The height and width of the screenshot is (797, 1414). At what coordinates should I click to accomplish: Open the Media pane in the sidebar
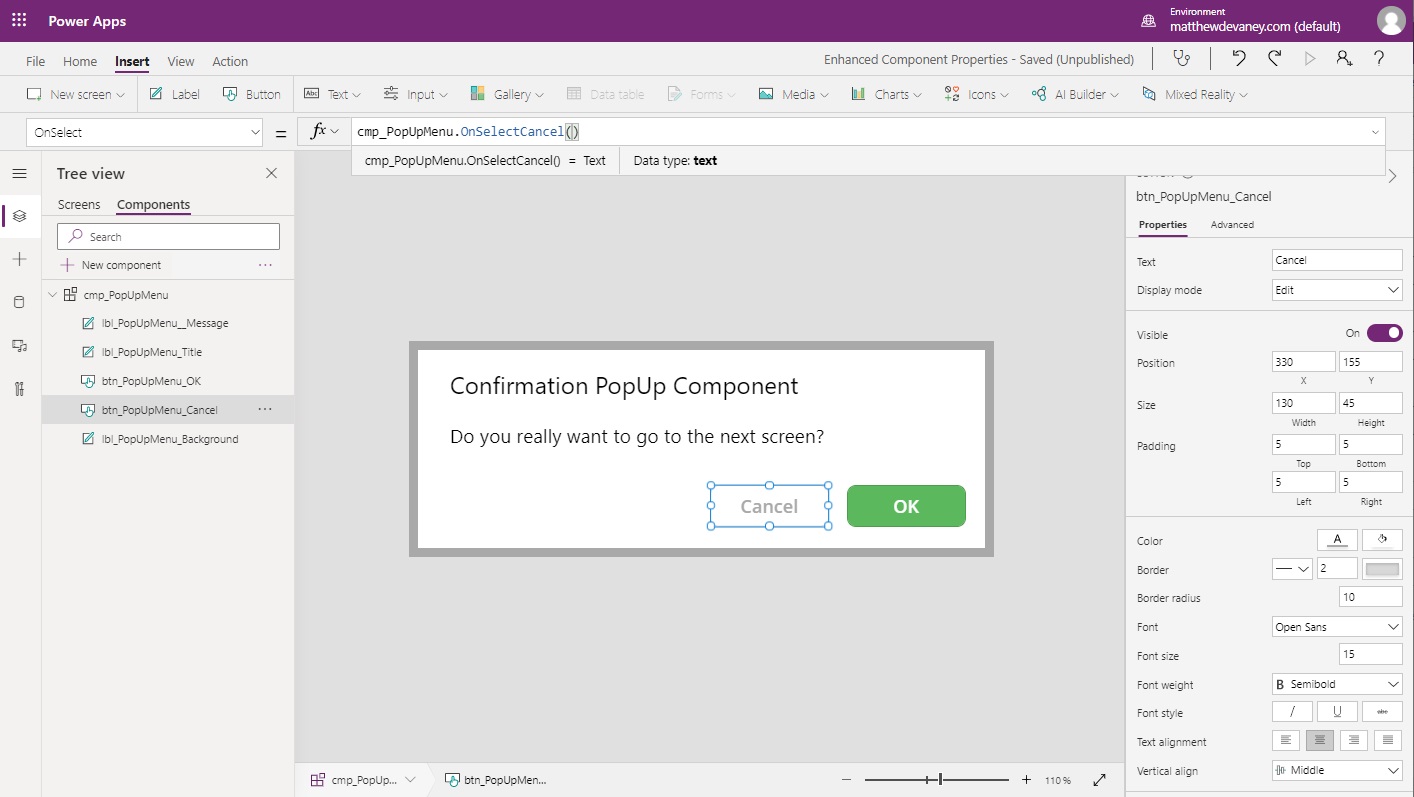pos(19,345)
